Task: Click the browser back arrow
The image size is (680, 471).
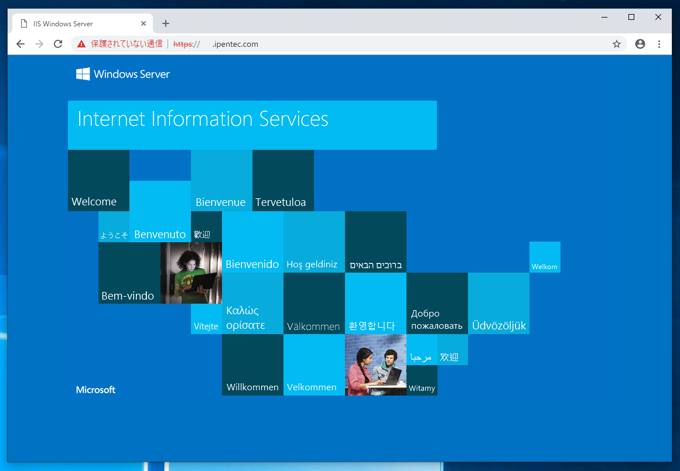Action: [20, 44]
